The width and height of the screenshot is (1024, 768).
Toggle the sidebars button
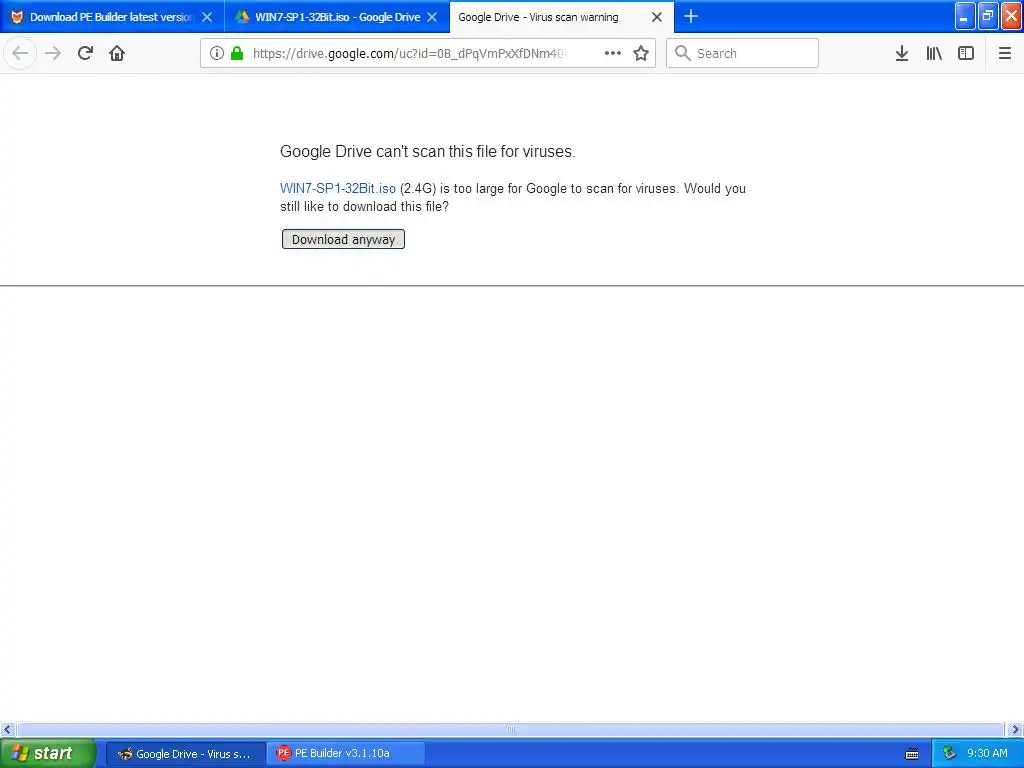click(x=966, y=53)
